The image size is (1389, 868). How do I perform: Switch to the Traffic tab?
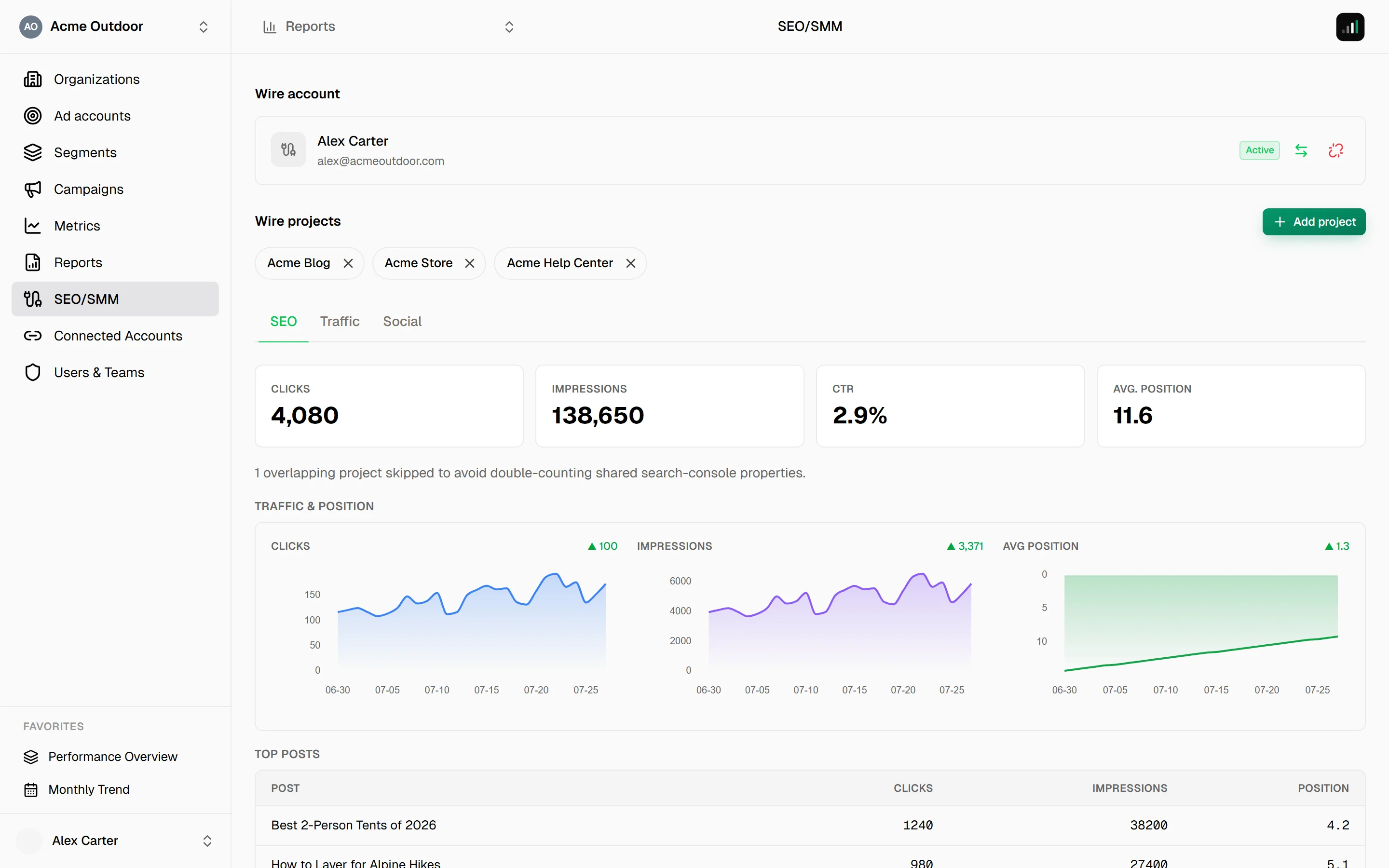tap(340, 322)
